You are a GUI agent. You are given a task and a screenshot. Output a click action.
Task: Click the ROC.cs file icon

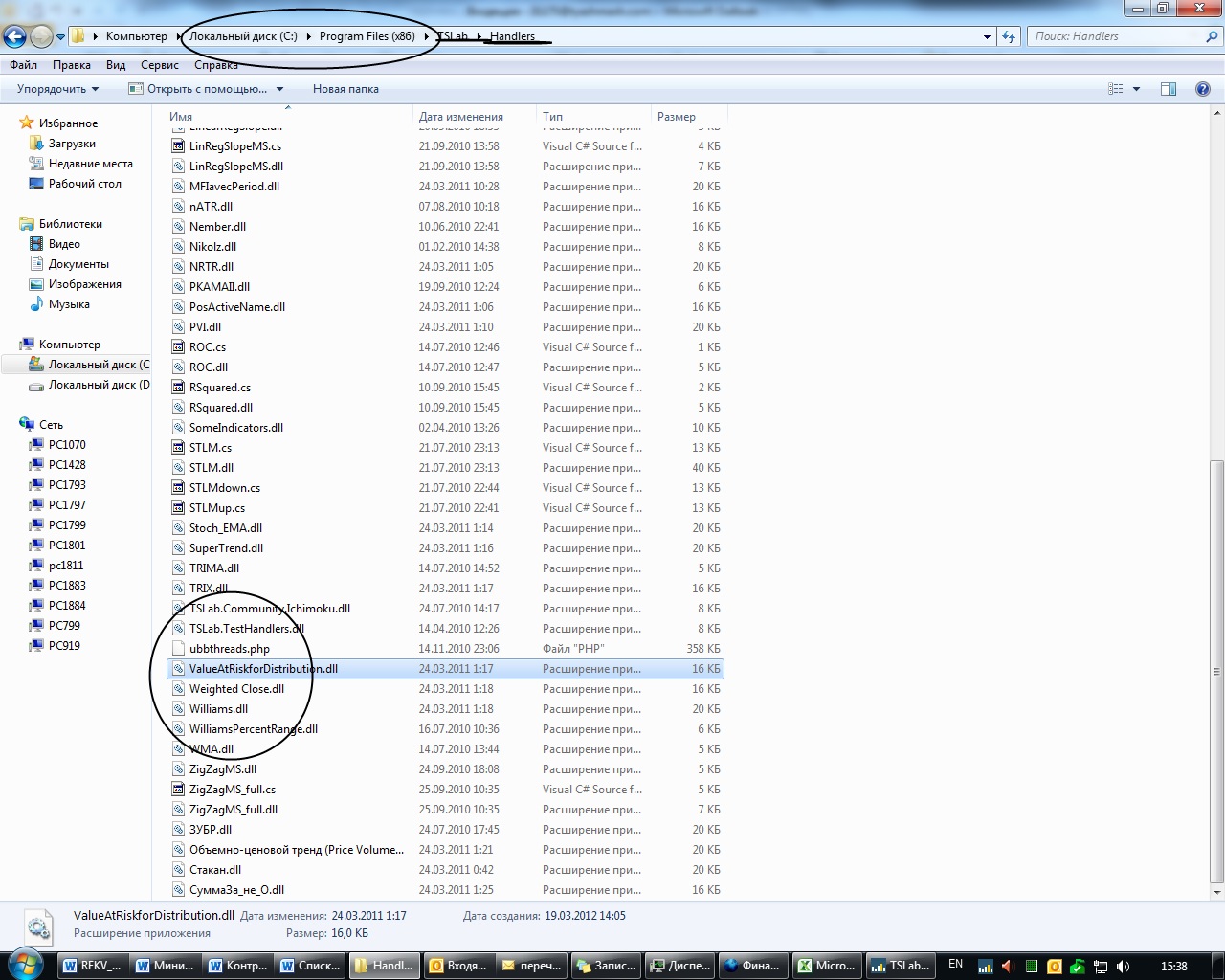coord(178,347)
